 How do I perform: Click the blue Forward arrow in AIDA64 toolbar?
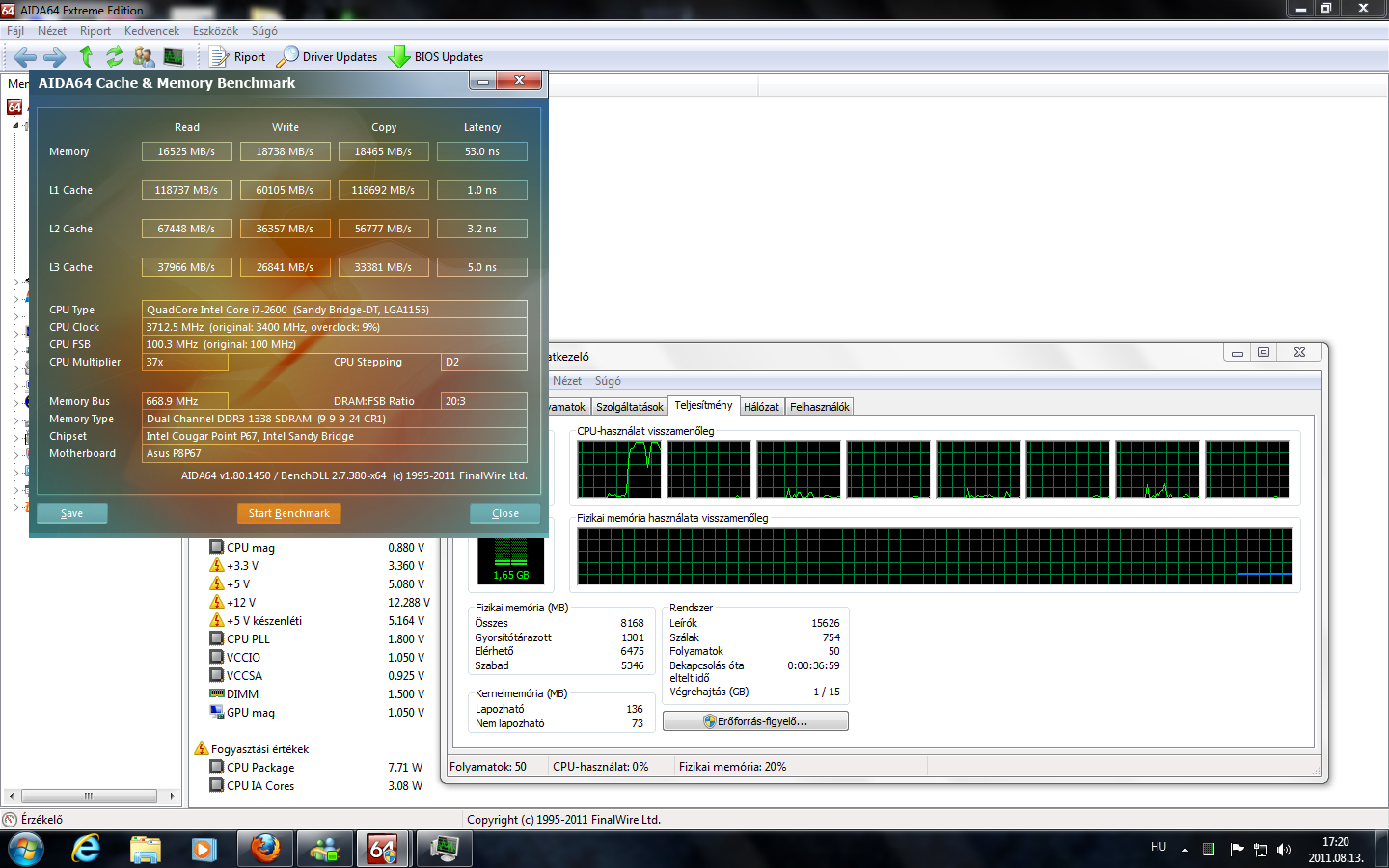pos(55,57)
